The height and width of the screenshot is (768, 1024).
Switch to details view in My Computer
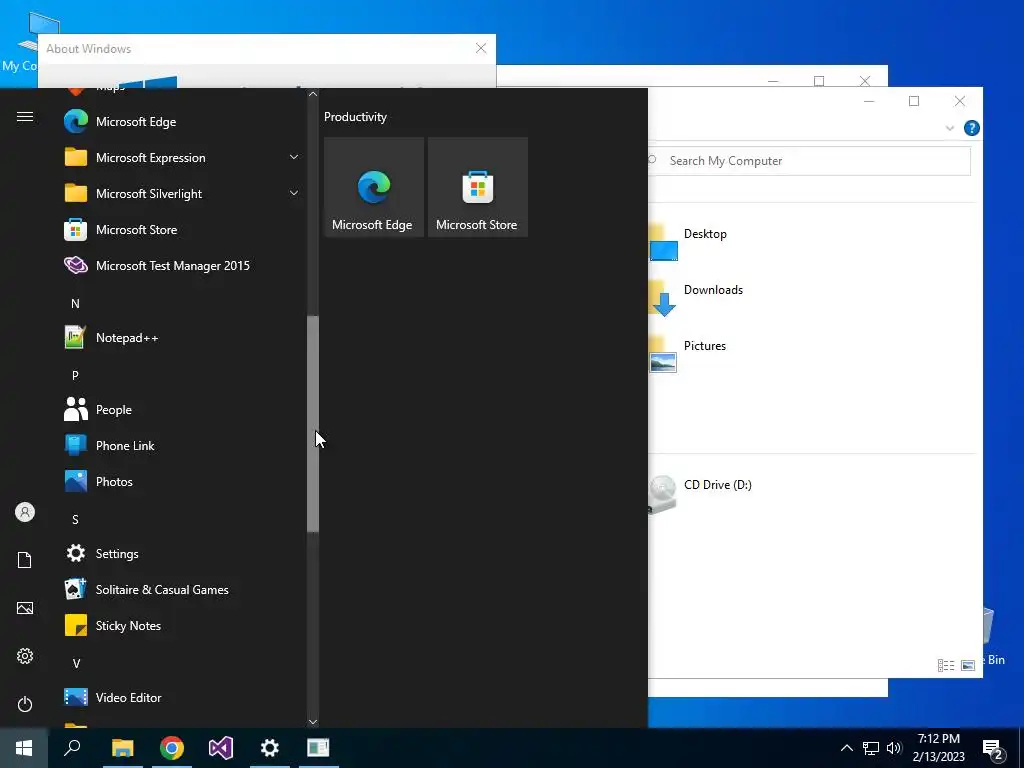(x=946, y=665)
